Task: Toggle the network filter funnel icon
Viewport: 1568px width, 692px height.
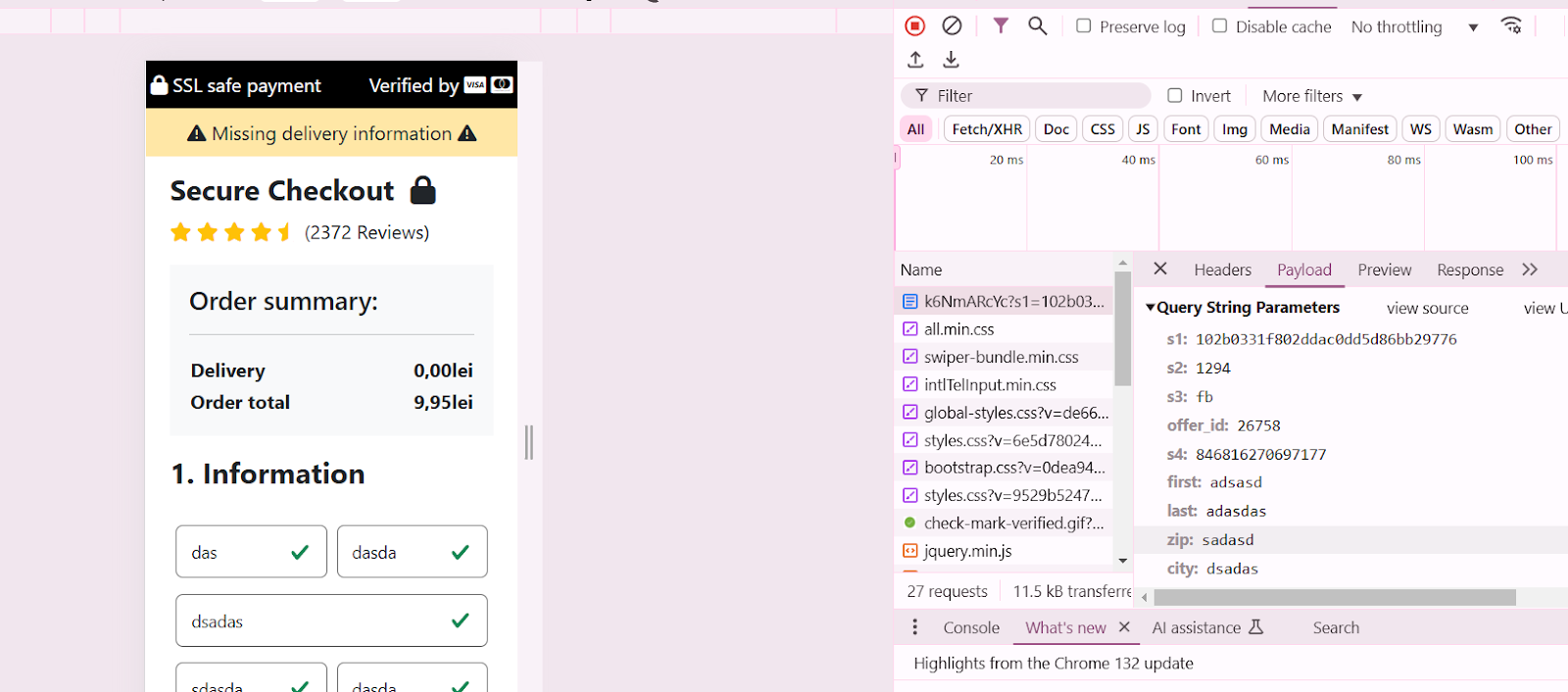Action: (1001, 26)
